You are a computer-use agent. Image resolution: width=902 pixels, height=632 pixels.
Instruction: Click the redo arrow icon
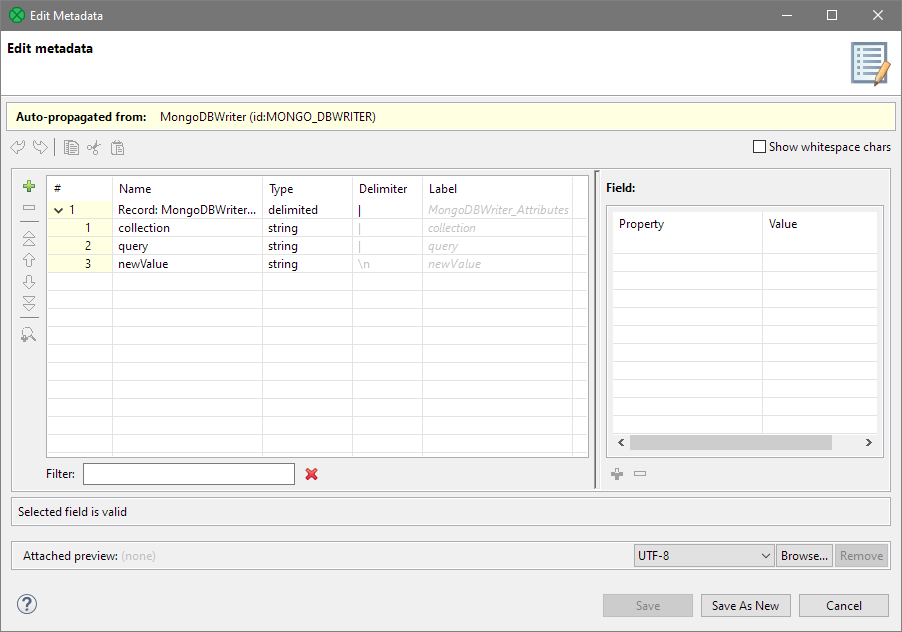[x=40, y=147]
